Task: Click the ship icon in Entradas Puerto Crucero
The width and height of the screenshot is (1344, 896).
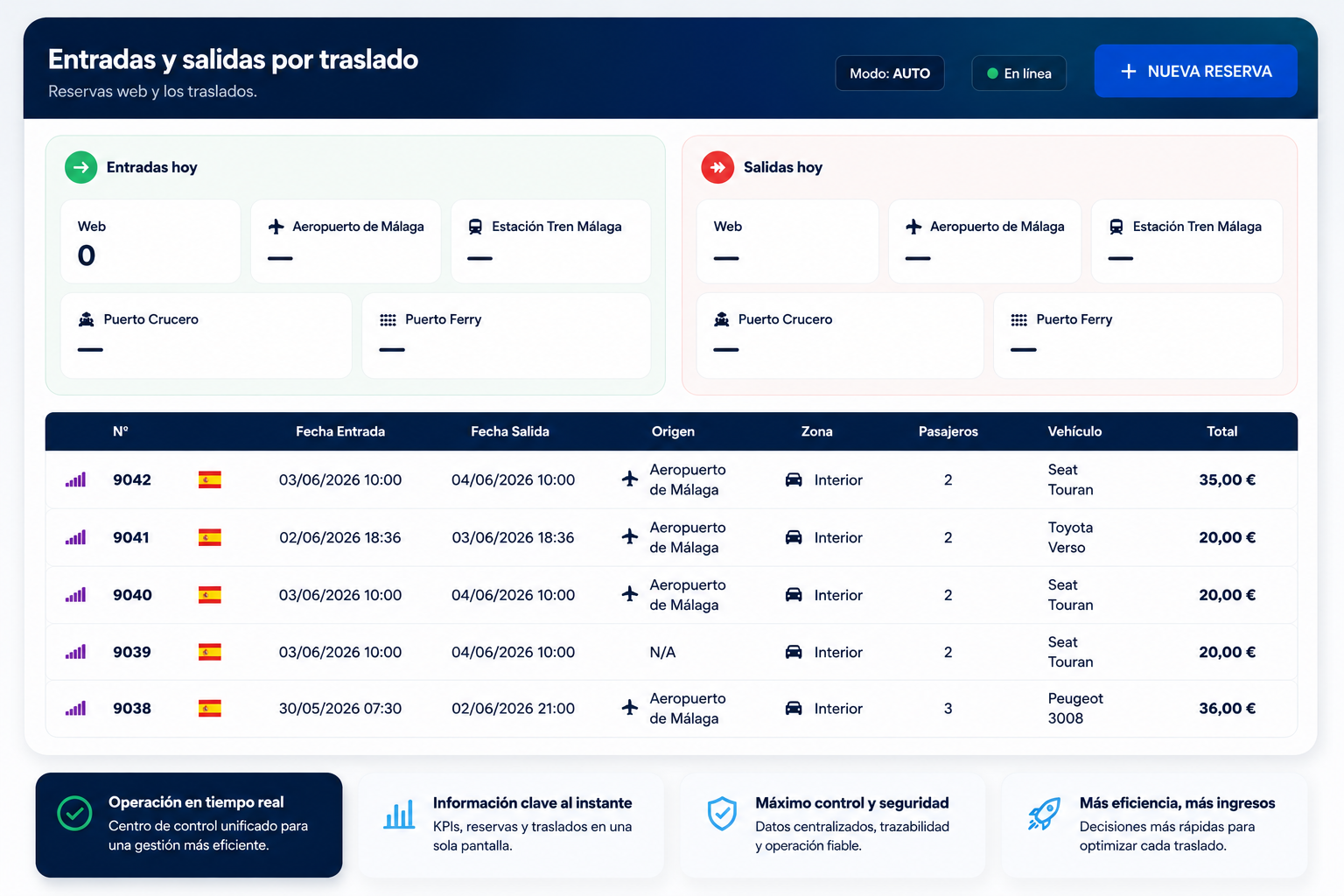Action: tap(86, 319)
